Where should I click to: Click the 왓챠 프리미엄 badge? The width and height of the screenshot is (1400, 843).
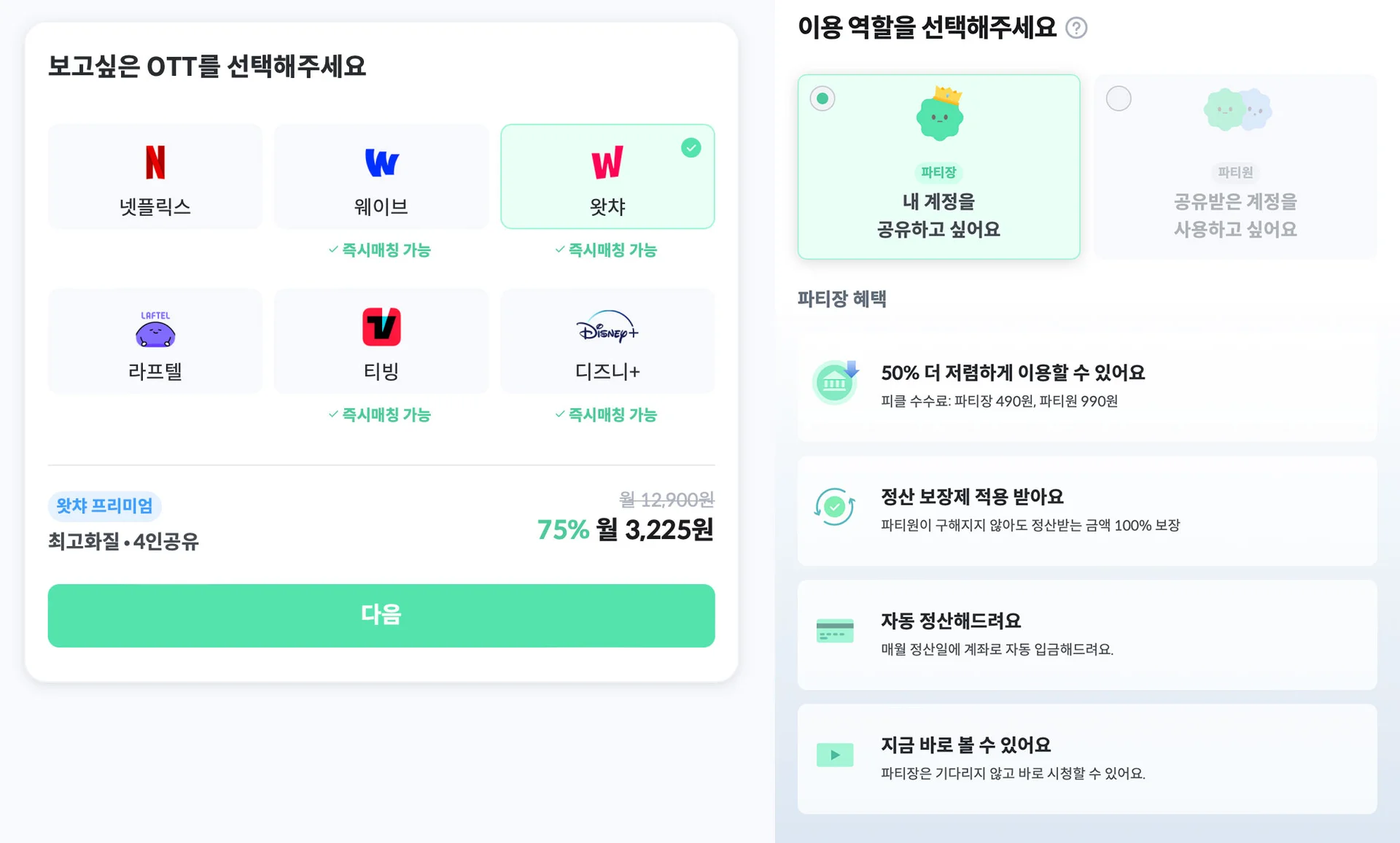click(x=104, y=506)
